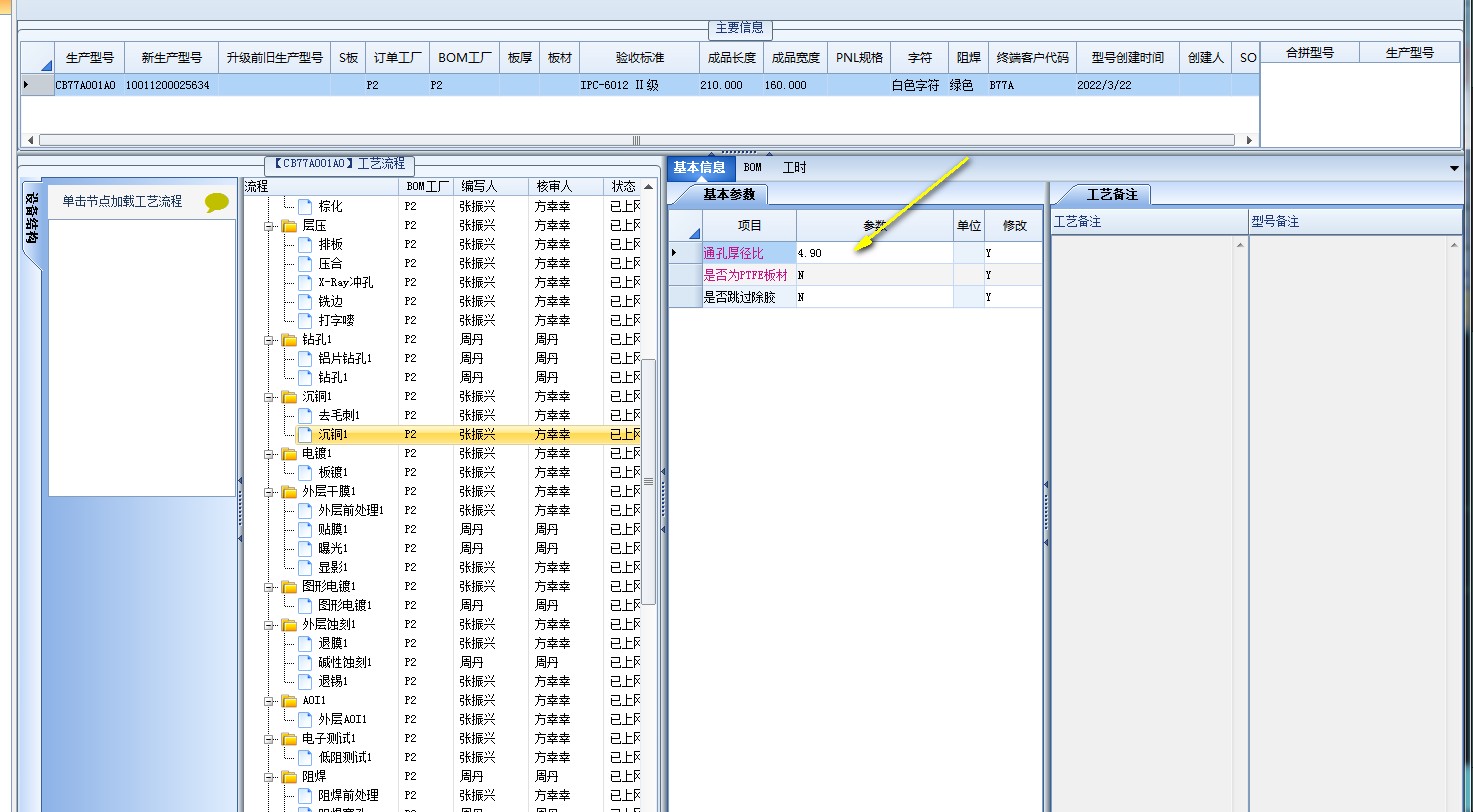Click the document icon beside 外层AOI1
The image size is (1473, 812).
[305, 719]
